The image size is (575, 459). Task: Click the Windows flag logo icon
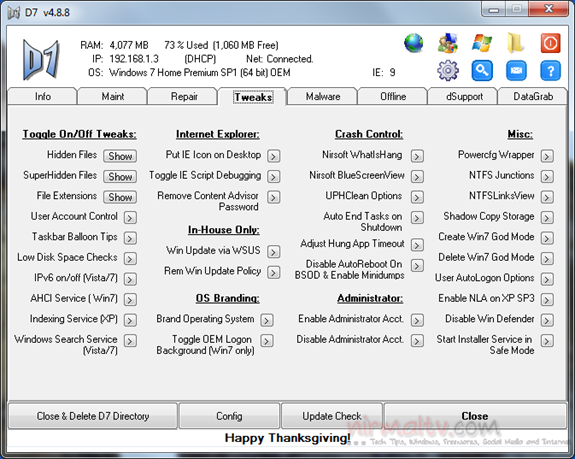tap(482, 43)
